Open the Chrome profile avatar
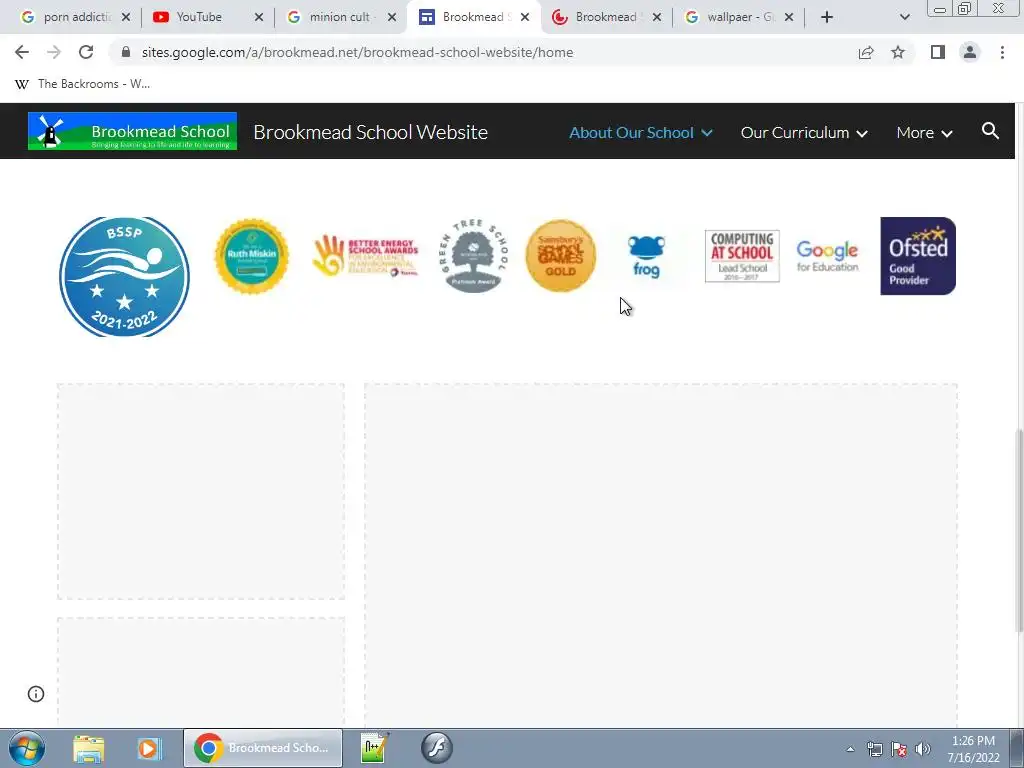This screenshot has width=1024, height=768. [970, 52]
